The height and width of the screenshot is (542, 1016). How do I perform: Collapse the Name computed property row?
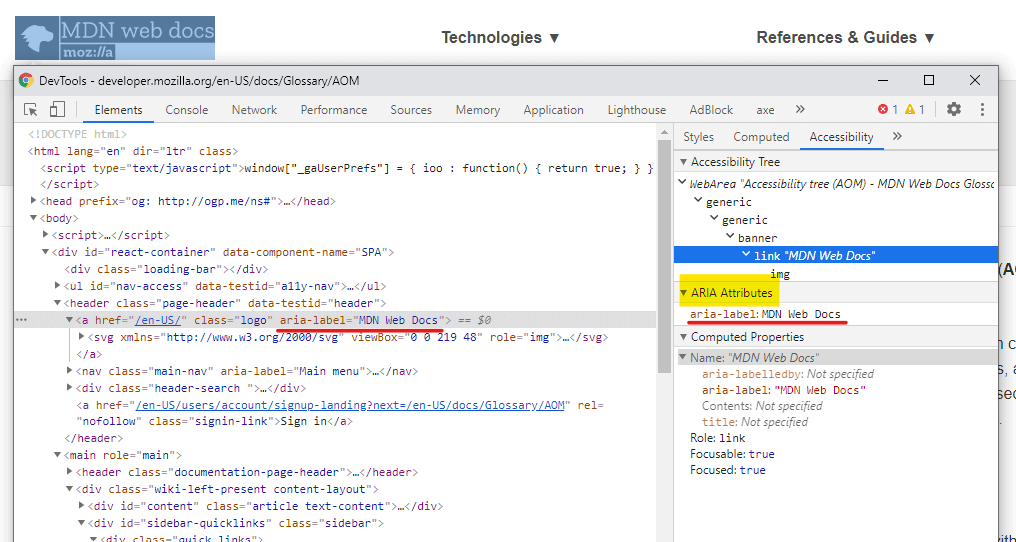point(682,357)
